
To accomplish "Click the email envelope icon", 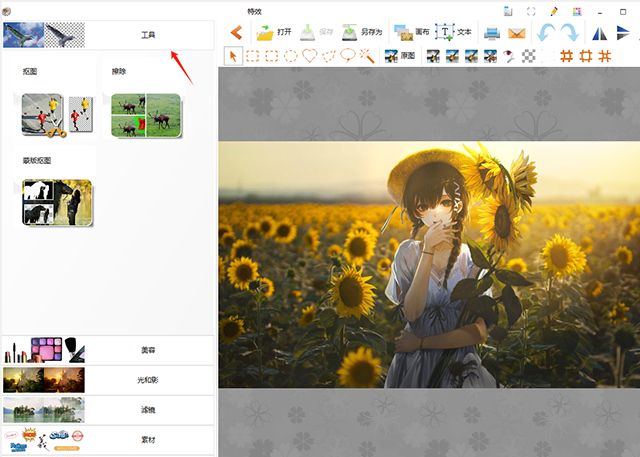I will 516,33.
